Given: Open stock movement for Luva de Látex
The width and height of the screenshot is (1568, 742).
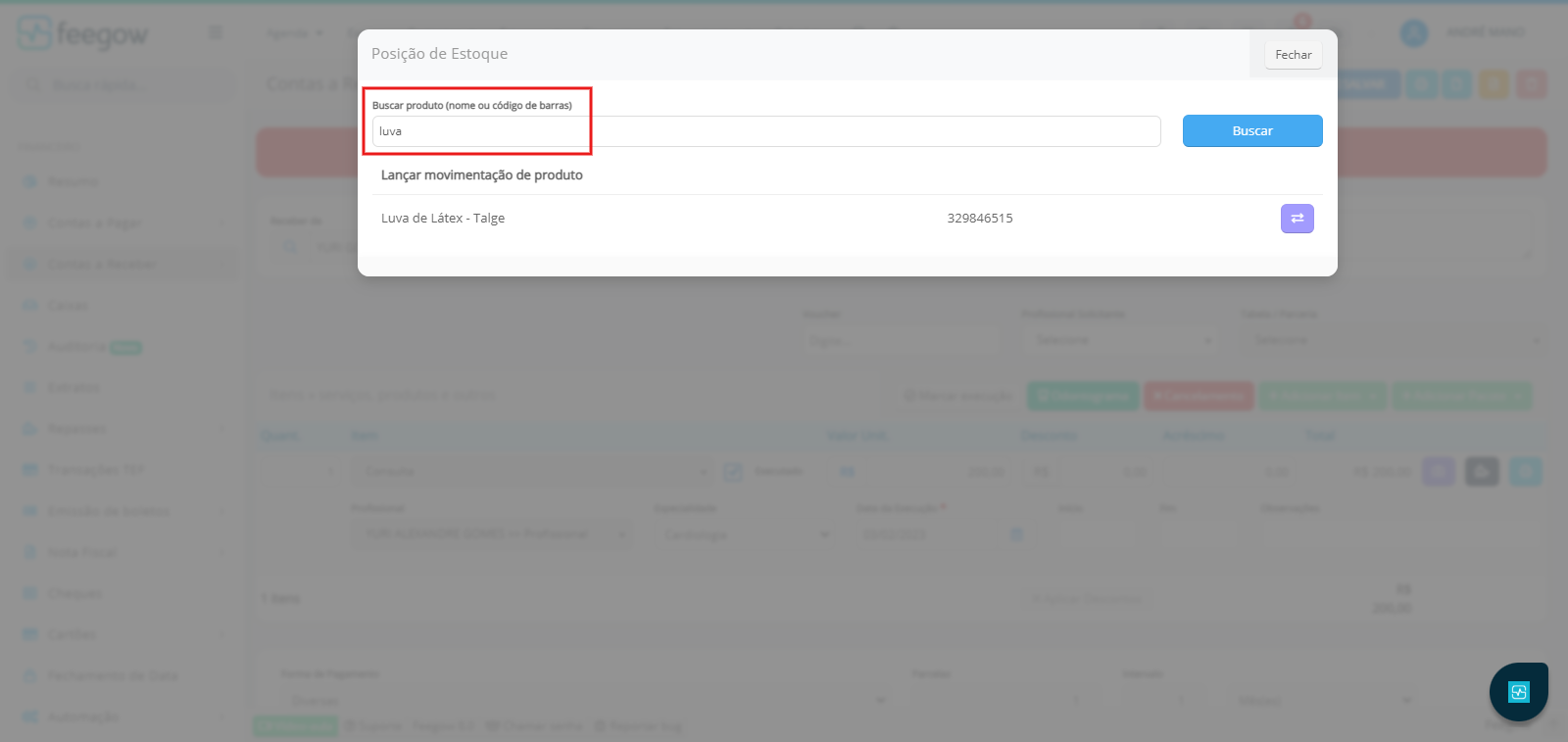Looking at the screenshot, I should click(x=1297, y=219).
